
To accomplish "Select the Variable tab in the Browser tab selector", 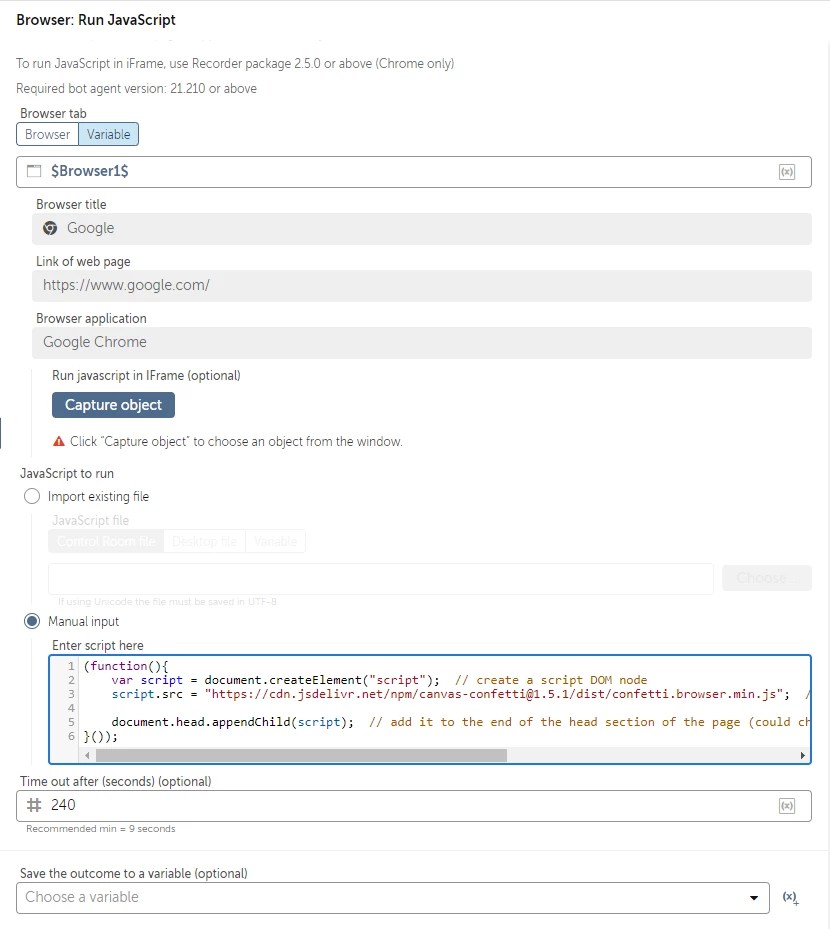I will coord(108,133).
